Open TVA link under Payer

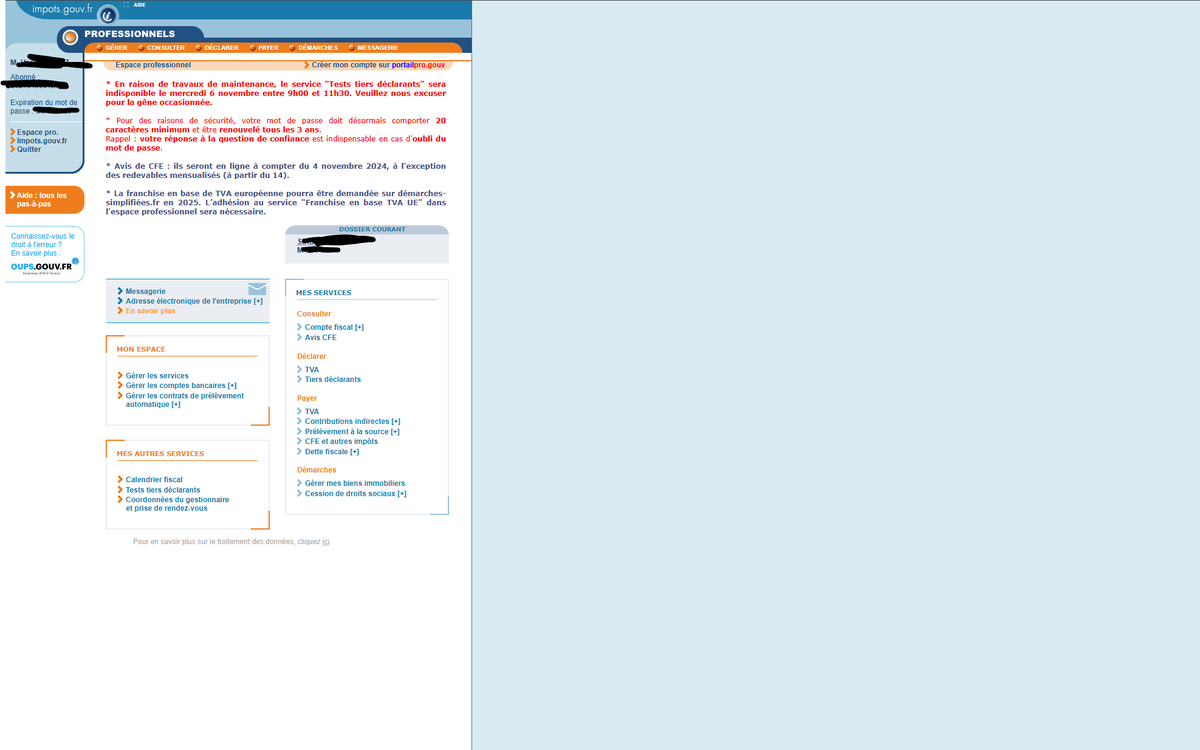tap(312, 412)
